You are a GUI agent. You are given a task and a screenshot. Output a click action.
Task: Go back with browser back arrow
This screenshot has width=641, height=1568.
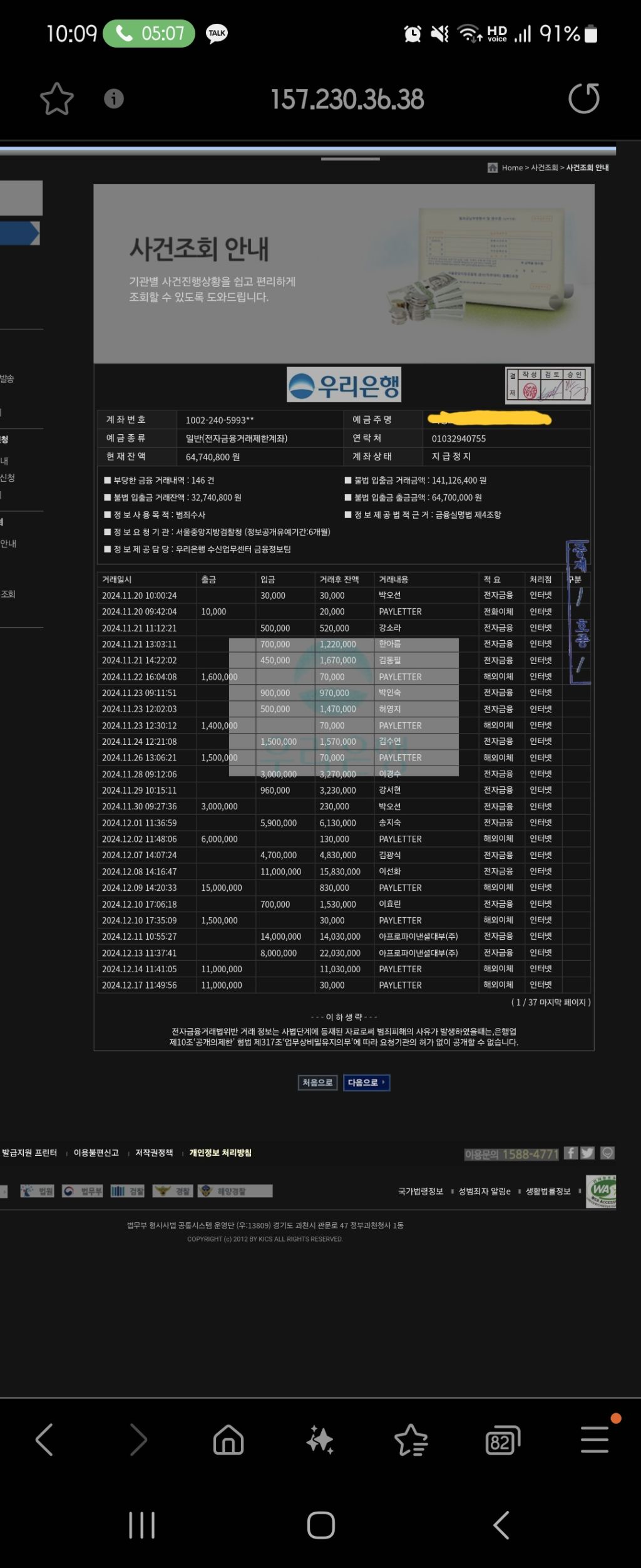(44, 1439)
